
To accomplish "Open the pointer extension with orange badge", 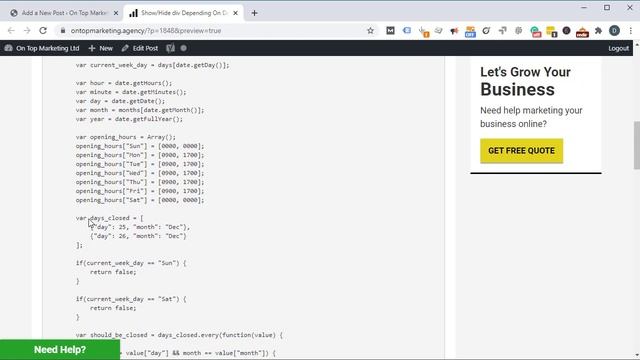I will [424, 31].
